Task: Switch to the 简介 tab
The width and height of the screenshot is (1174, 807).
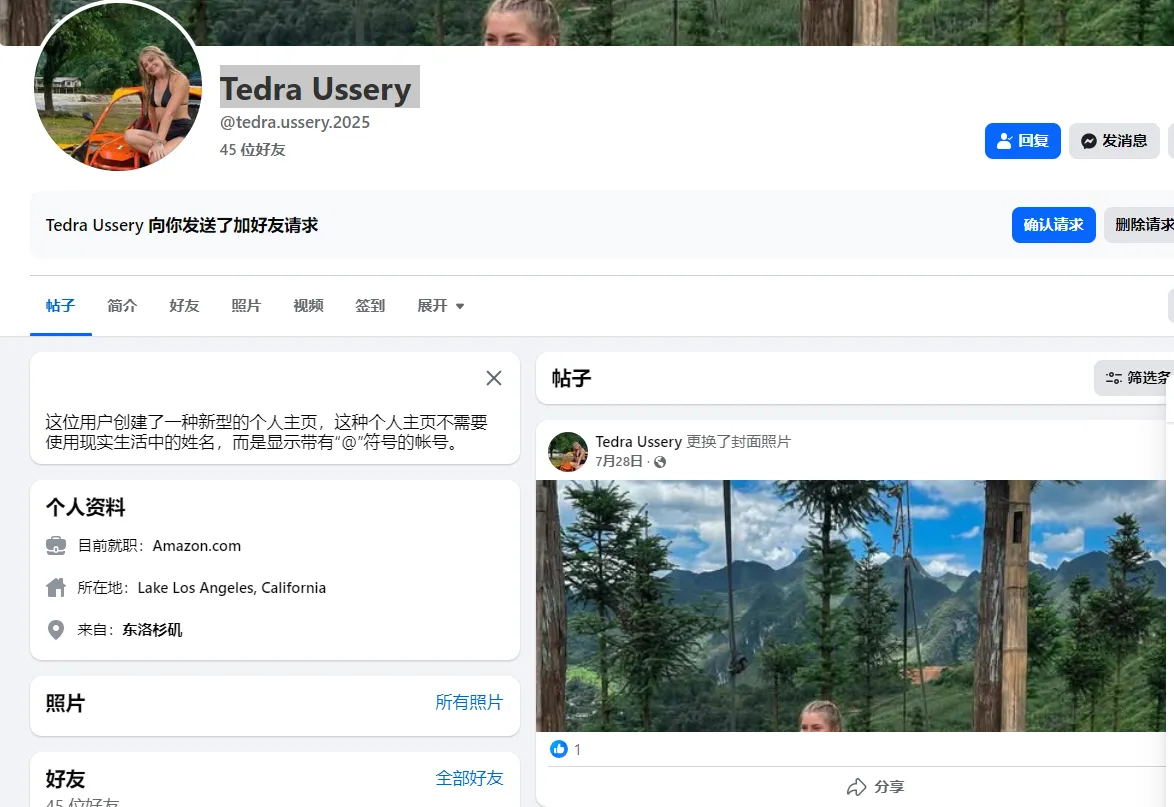Action: 122,306
